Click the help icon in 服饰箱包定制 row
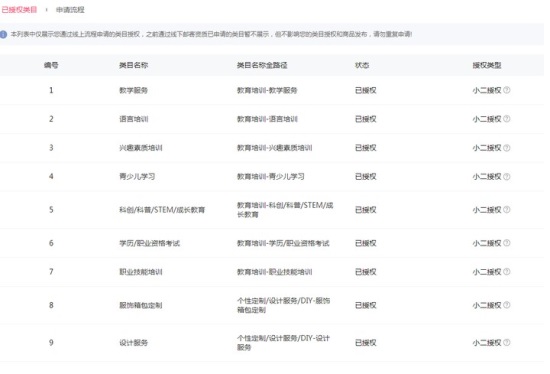Viewport: 550px width, 374px height. pyautogui.click(x=507, y=305)
